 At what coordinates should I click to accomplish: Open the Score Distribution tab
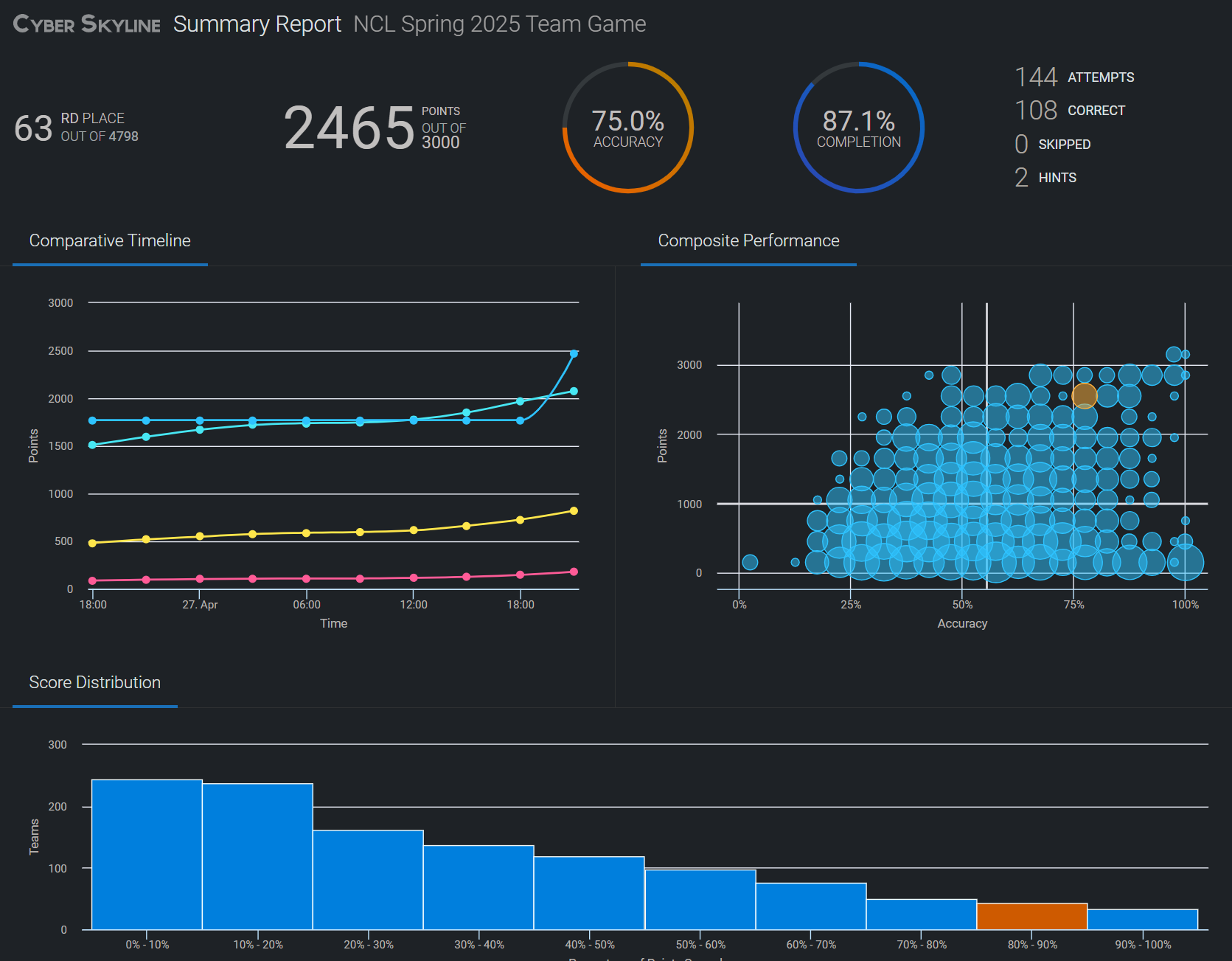coord(95,683)
